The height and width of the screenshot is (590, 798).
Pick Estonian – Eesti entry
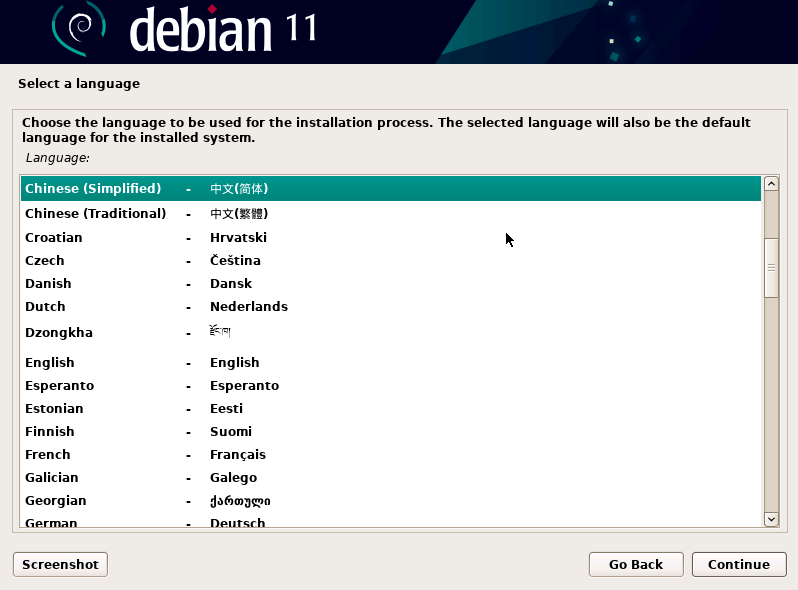tap(391, 408)
